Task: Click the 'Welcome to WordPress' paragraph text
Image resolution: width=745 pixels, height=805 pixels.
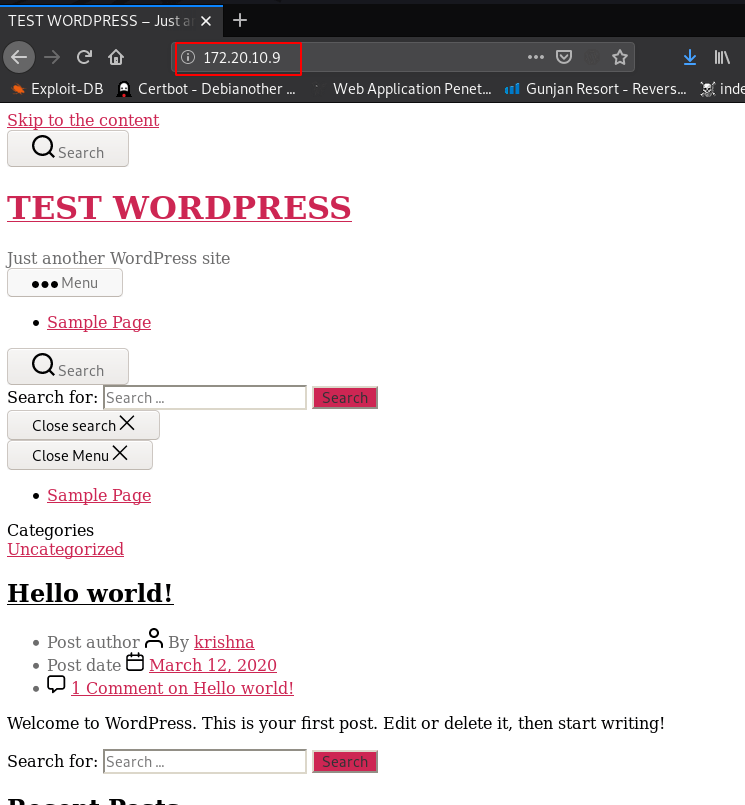Action: pyautogui.click(x=336, y=723)
